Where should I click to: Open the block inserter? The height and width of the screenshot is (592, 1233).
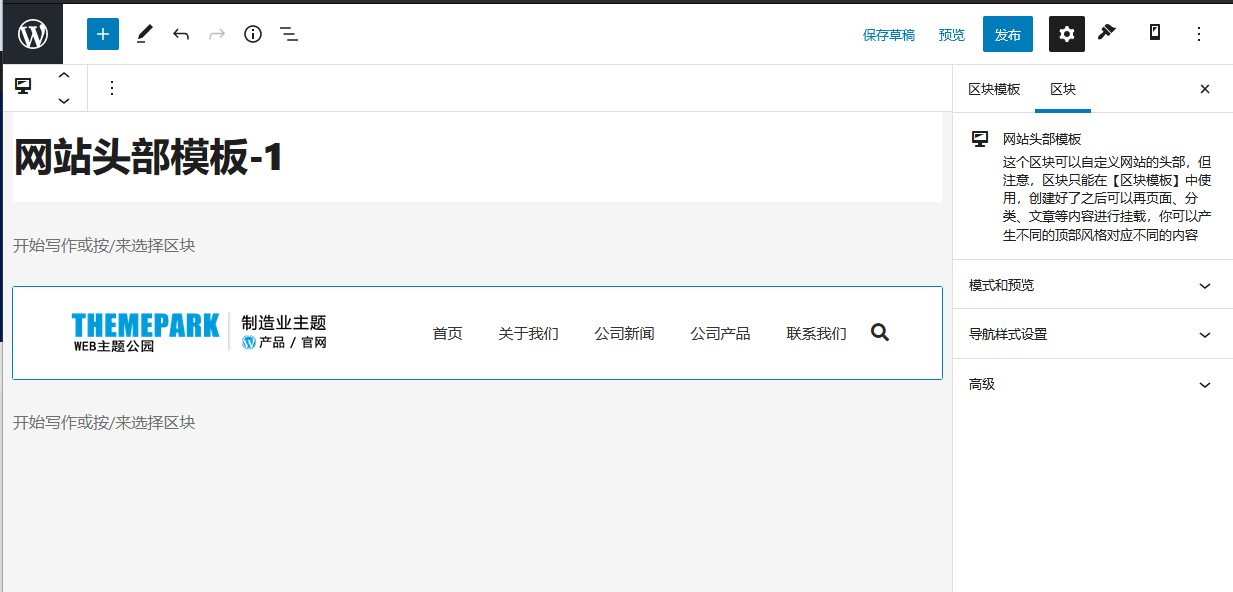(x=102, y=33)
